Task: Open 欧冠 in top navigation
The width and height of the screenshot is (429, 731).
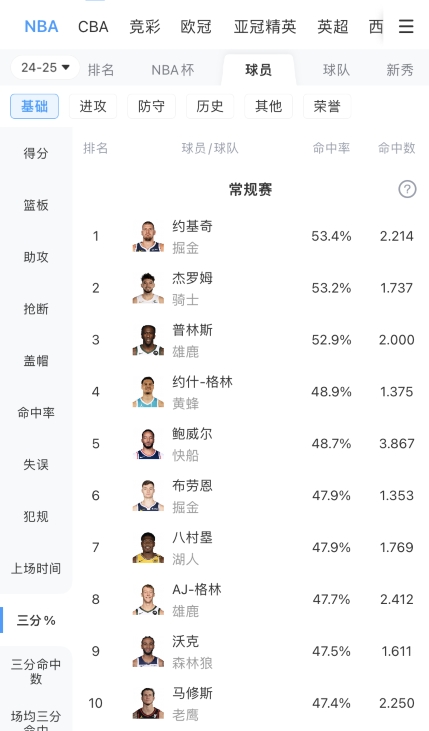Action: [196, 27]
